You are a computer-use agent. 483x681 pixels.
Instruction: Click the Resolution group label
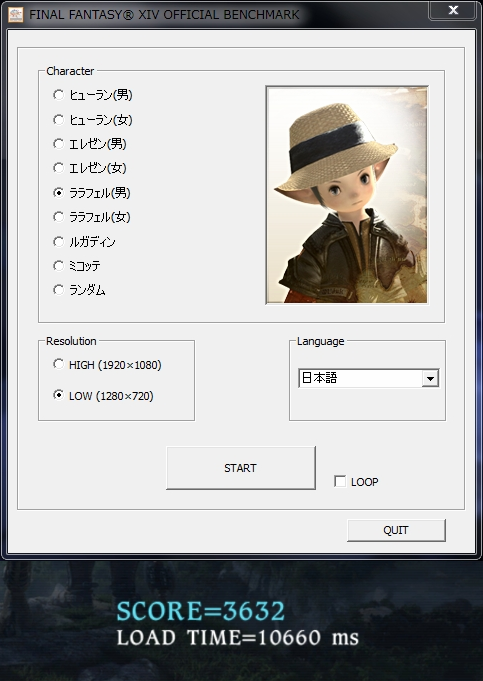[x=71, y=341]
